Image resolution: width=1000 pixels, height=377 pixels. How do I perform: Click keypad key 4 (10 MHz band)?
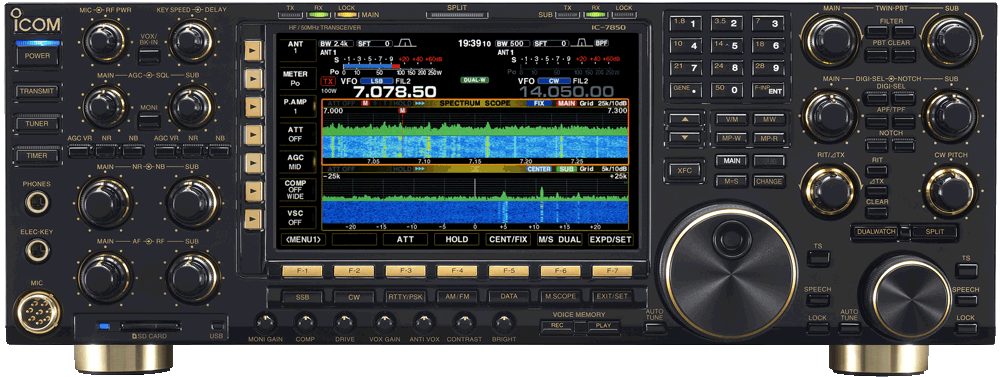(x=686, y=46)
